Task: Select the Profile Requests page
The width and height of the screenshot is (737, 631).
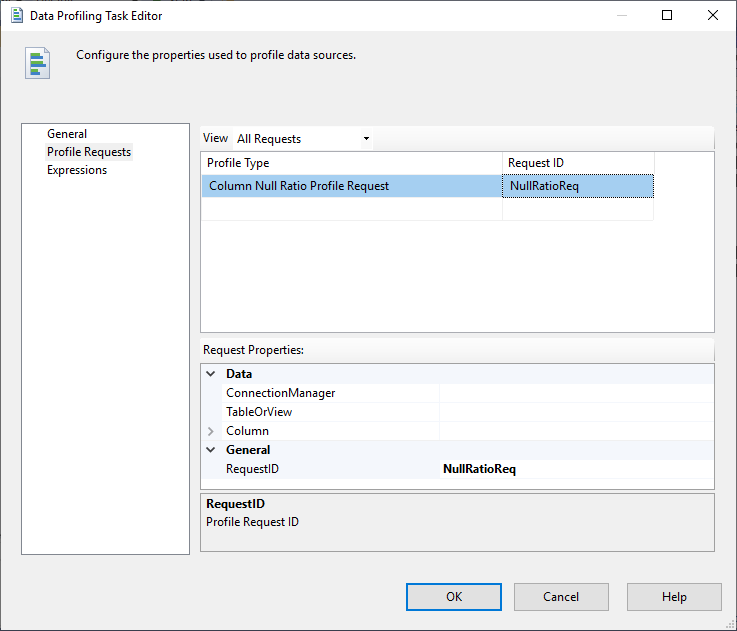Action: pos(89,152)
